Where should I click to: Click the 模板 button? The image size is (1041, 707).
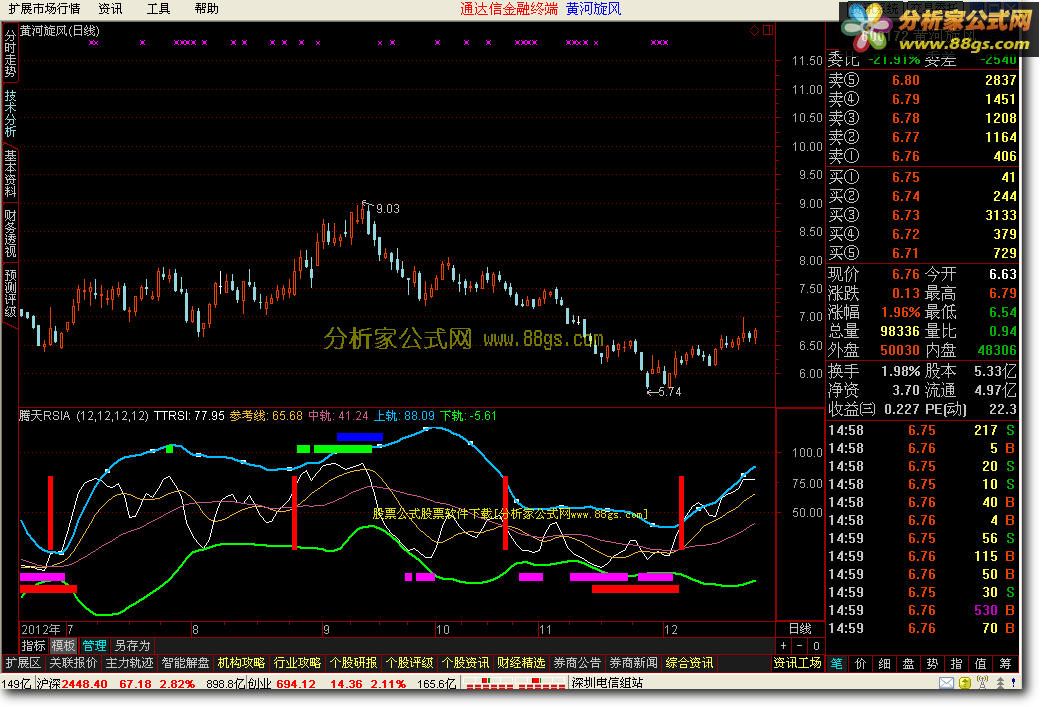tap(64, 645)
